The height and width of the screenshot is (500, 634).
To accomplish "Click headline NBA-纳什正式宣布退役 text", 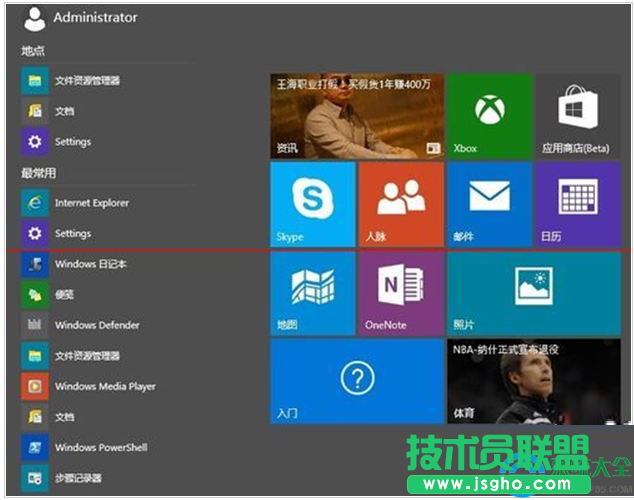I will tap(505, 349).
